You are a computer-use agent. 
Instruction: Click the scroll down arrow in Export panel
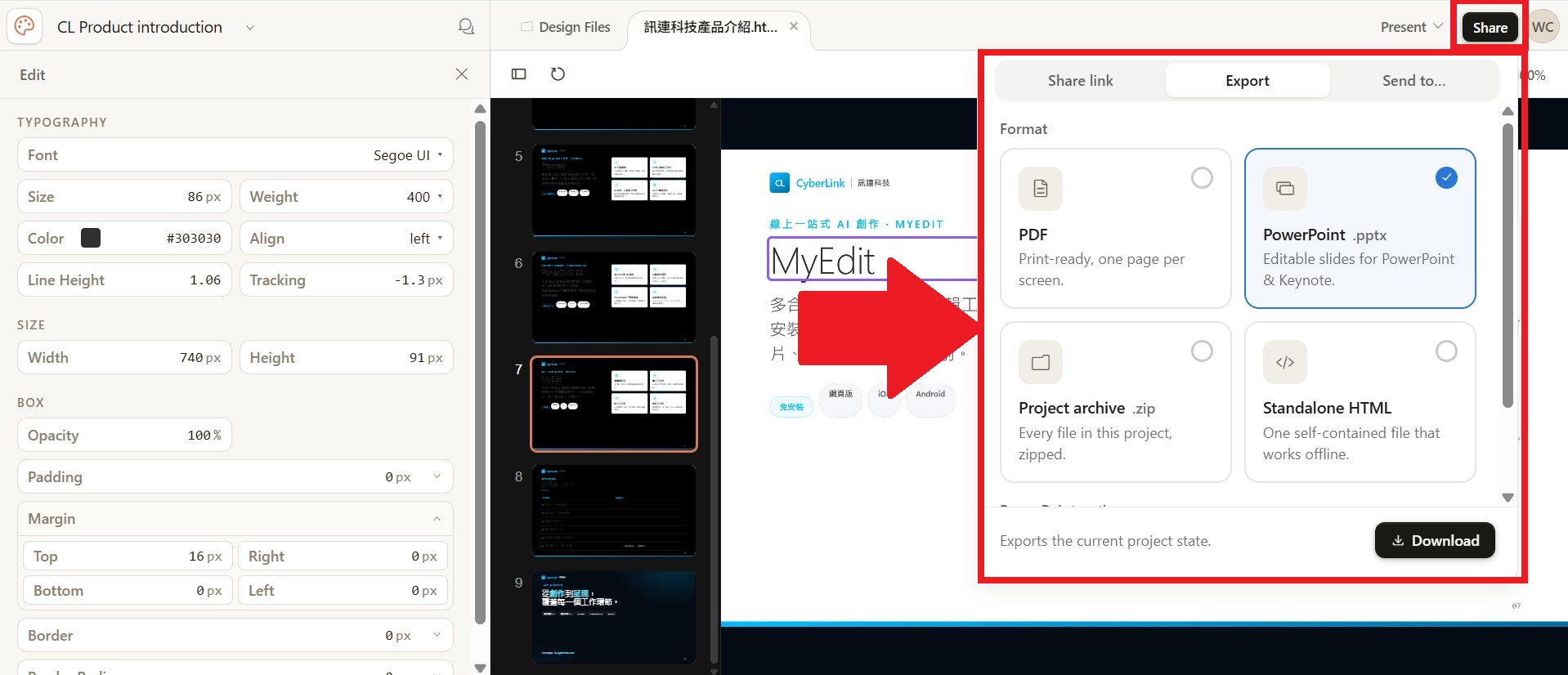click(1508, 498)
